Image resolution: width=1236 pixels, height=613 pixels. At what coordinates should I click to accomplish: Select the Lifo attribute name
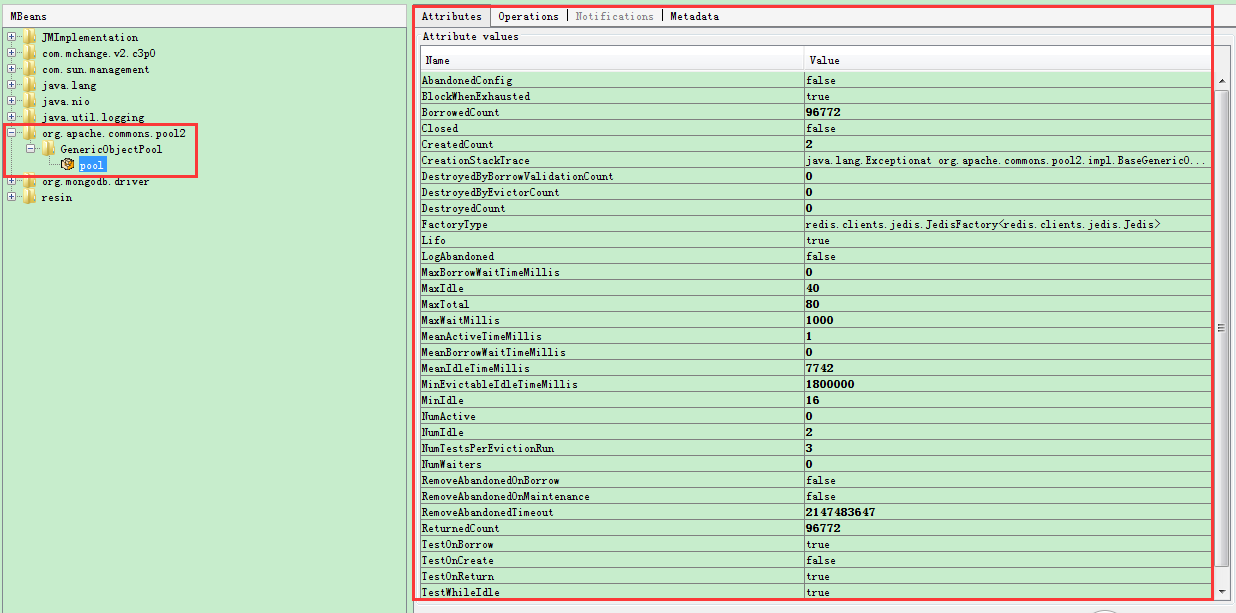click(x=433, y=240)
